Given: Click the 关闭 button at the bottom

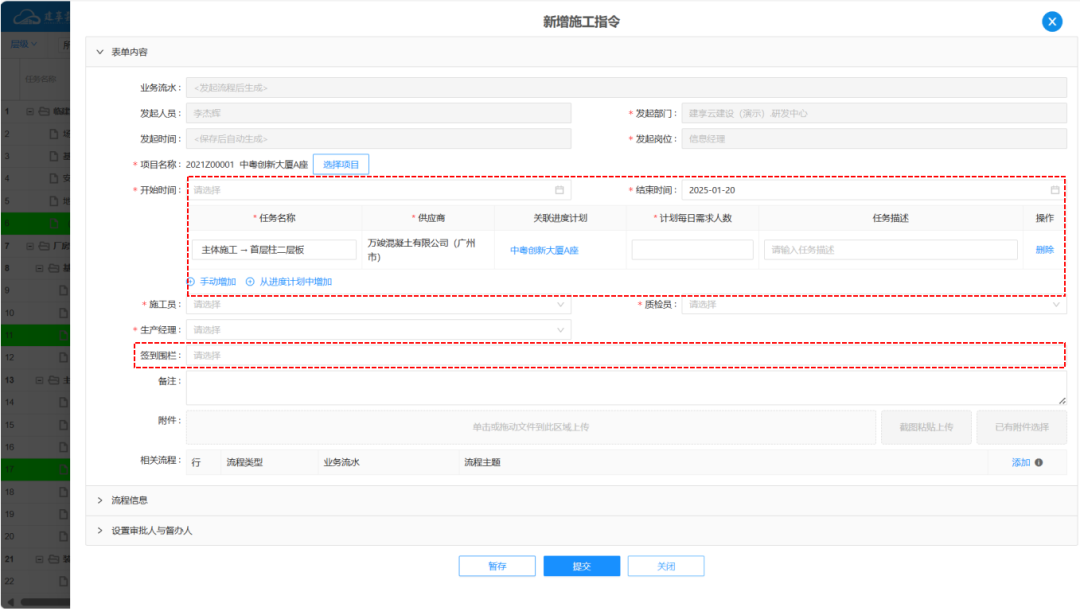Looking at the screenshot, I should [666, 566].
